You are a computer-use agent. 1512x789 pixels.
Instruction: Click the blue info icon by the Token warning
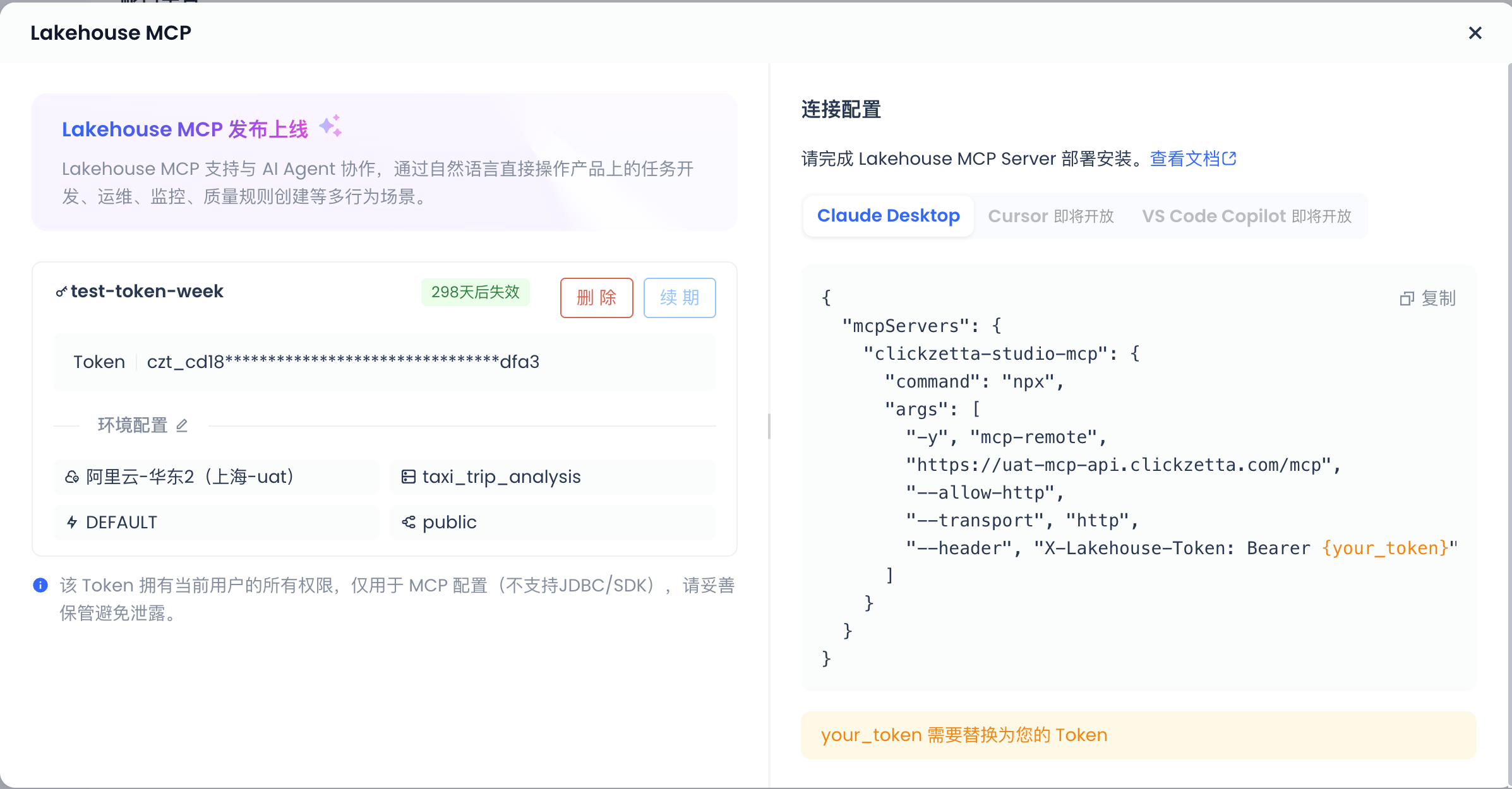(x=40, y=586)
